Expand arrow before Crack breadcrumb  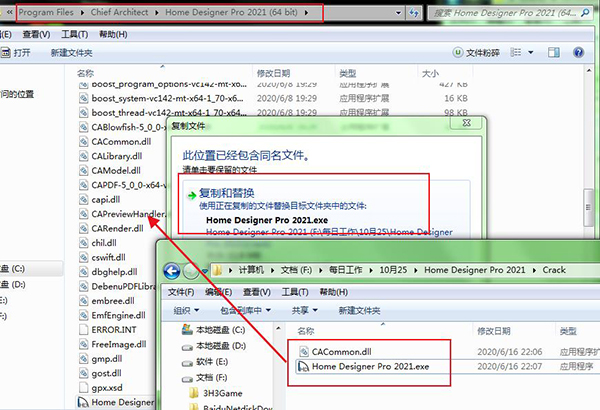coord(534,270)
